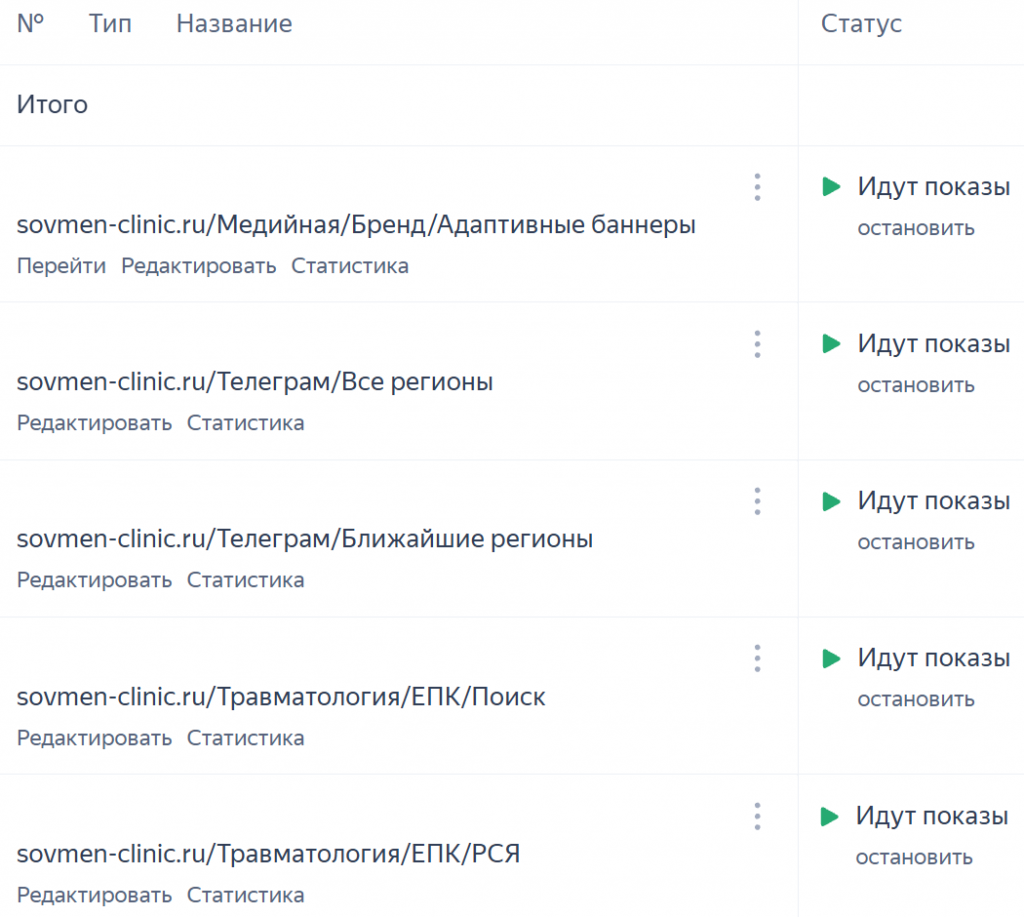Click Перейти link under Адаптивные баннеры campaign
1024x917 pixels.
pos(61,266)
